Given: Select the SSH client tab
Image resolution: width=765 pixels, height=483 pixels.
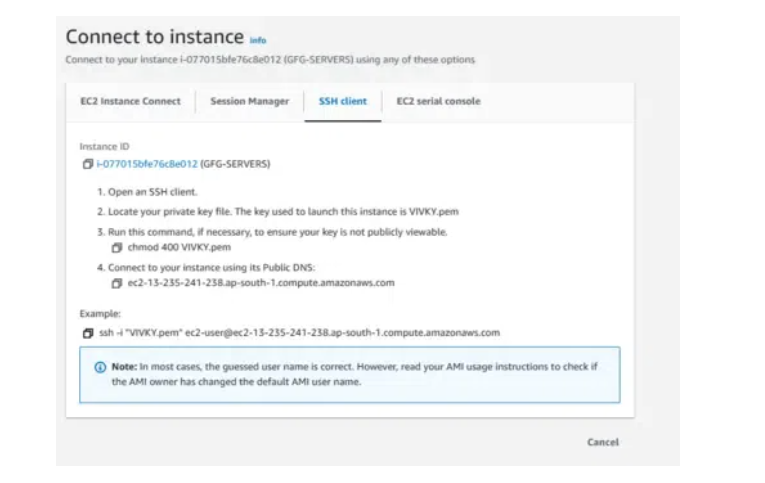Looking at the screenshot, I should 341,101.
